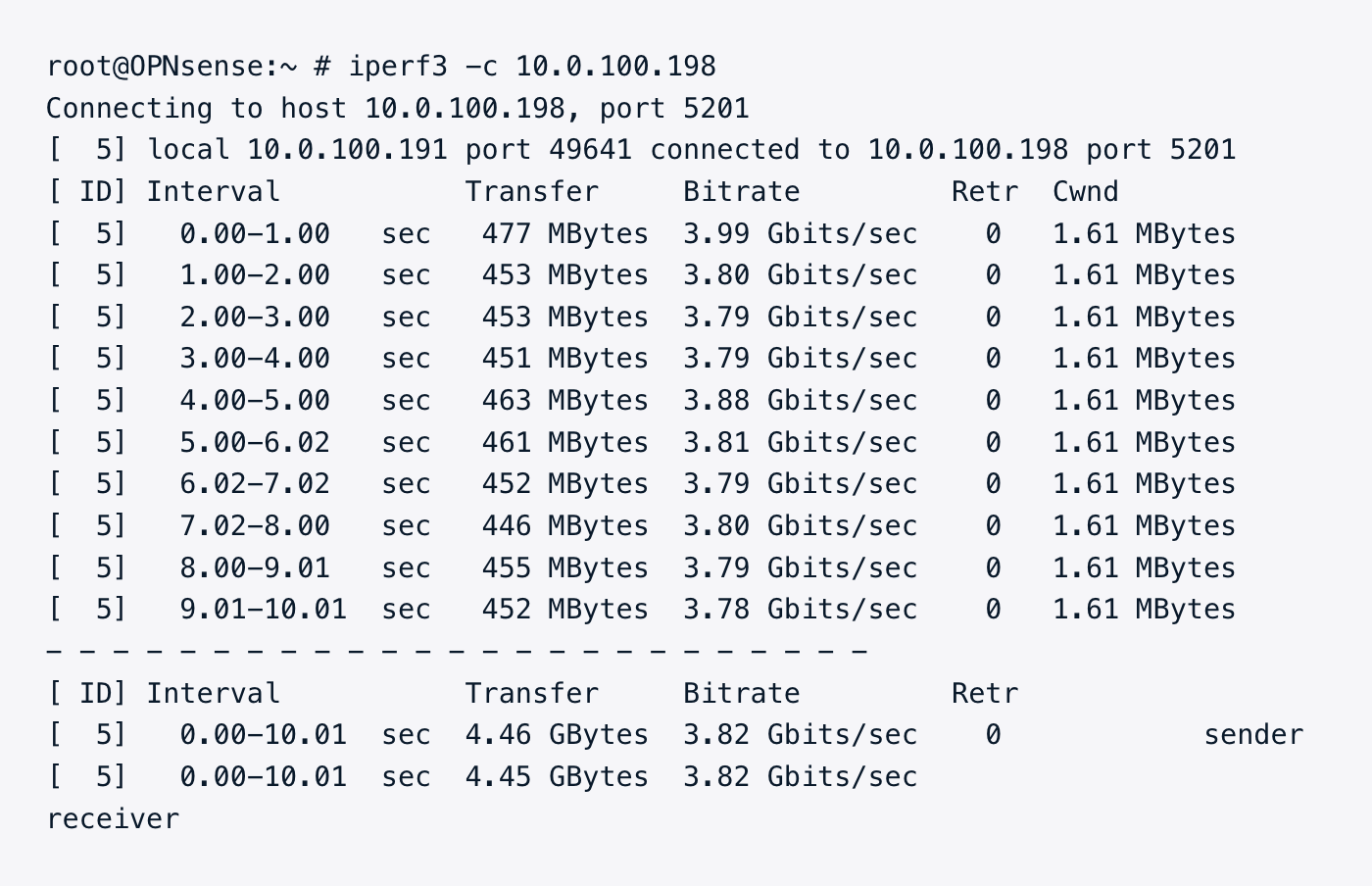
Task: Click the 'Connecting to host' line
Action: point(397,108)
